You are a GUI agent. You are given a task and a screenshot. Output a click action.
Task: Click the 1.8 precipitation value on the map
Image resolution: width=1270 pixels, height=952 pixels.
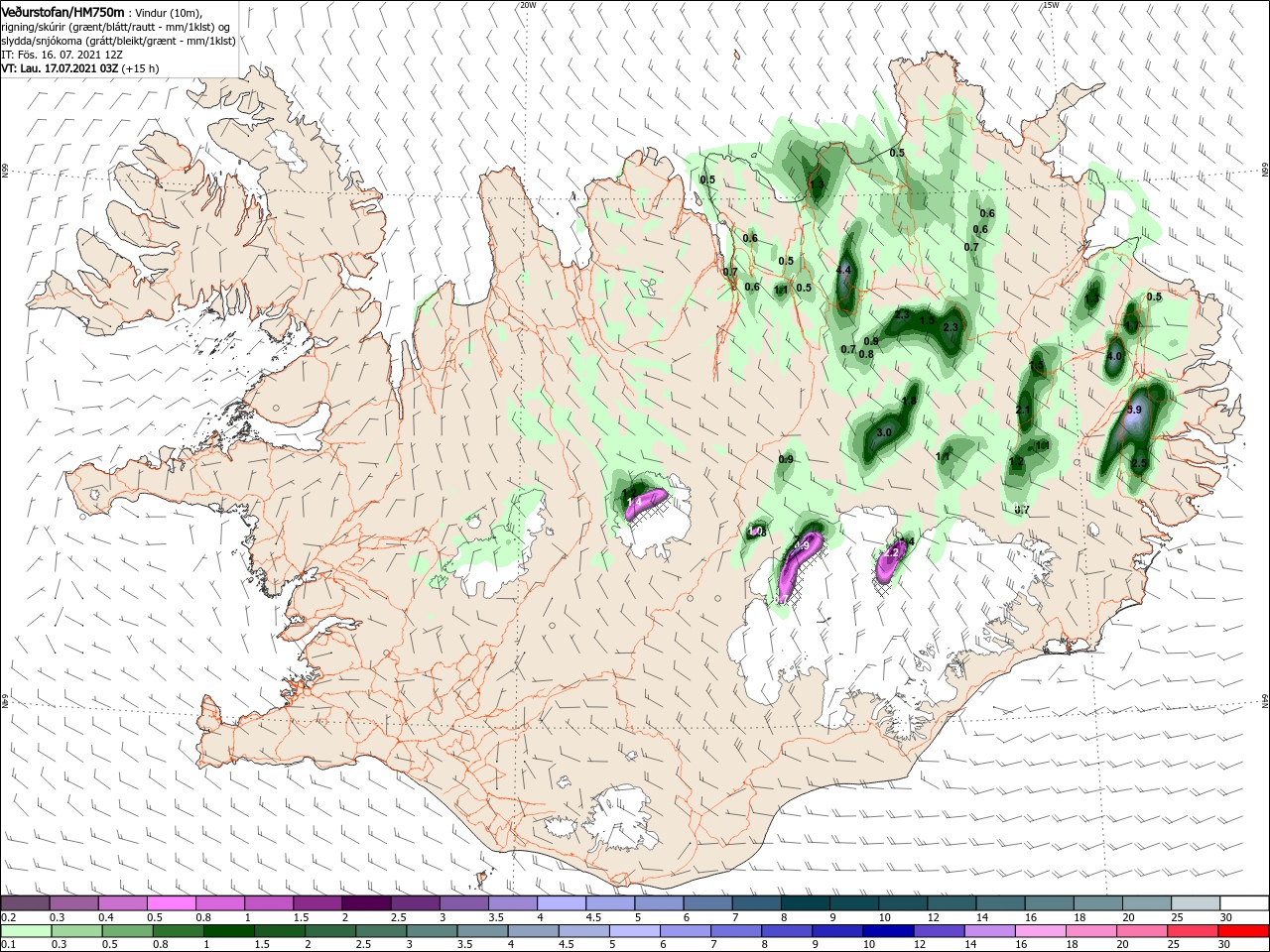[909, 401]
